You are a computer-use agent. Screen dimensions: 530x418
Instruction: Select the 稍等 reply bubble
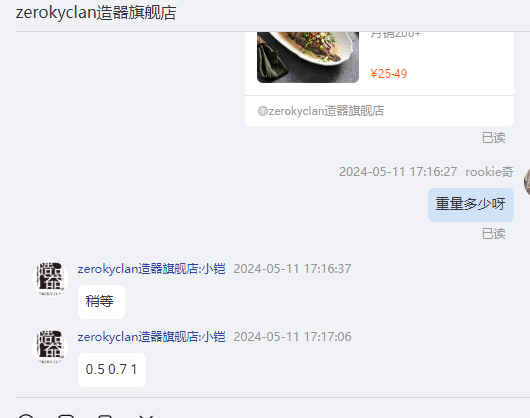101,301
